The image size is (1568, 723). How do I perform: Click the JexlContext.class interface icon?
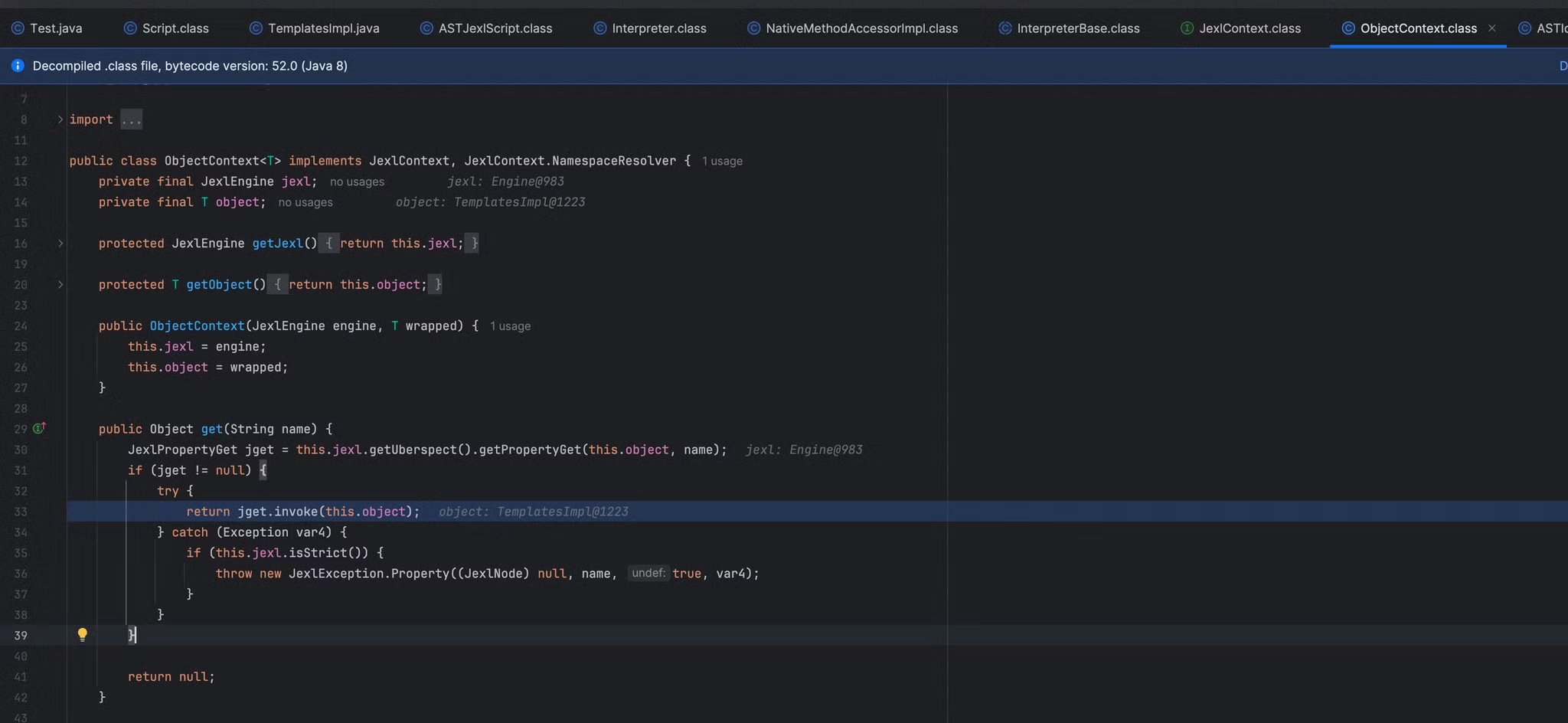point(1187,28)
